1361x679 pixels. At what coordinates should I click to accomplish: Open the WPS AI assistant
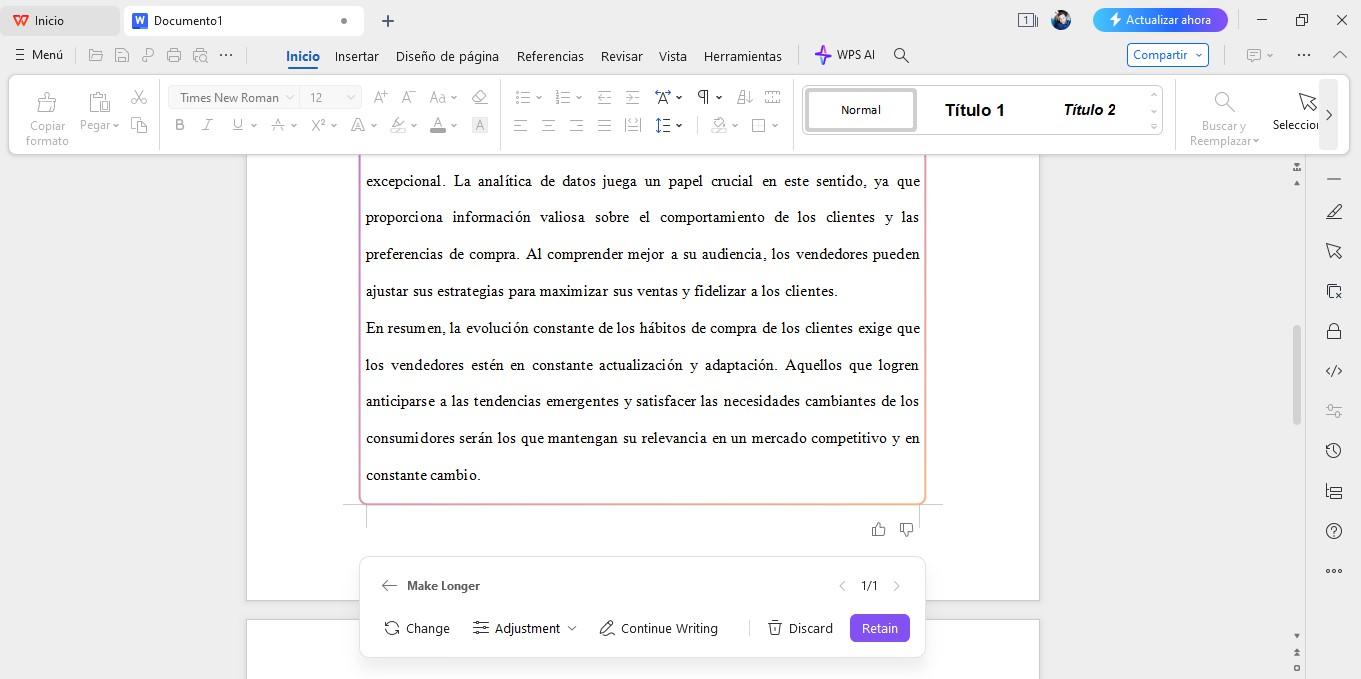tap(845, 55)
